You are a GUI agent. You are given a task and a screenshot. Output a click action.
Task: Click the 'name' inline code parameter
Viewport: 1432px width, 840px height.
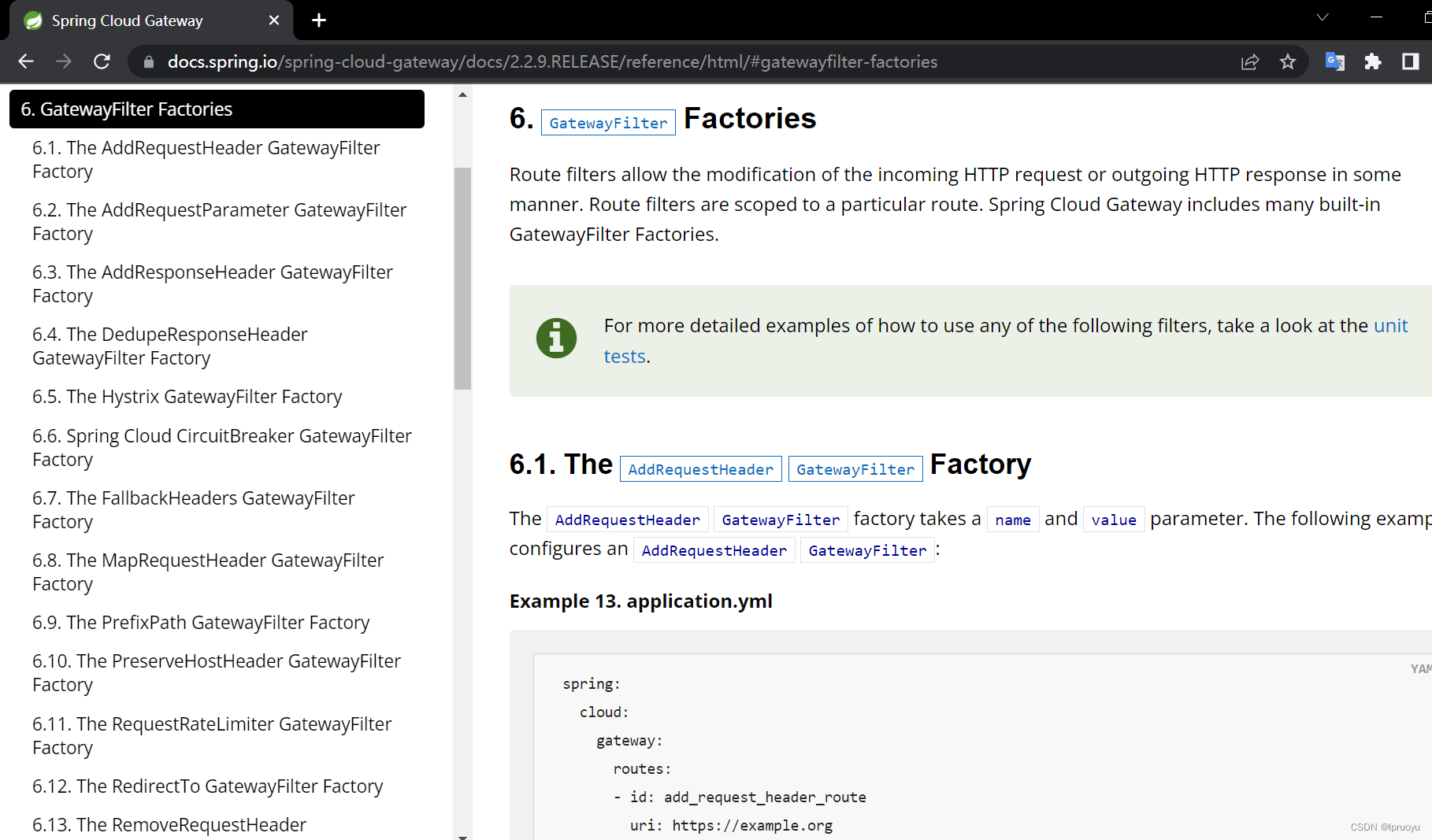click(1013, 520)
